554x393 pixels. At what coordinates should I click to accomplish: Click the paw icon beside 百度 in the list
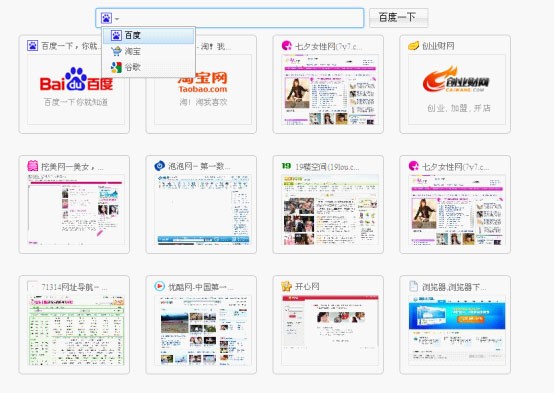(116, 35)
